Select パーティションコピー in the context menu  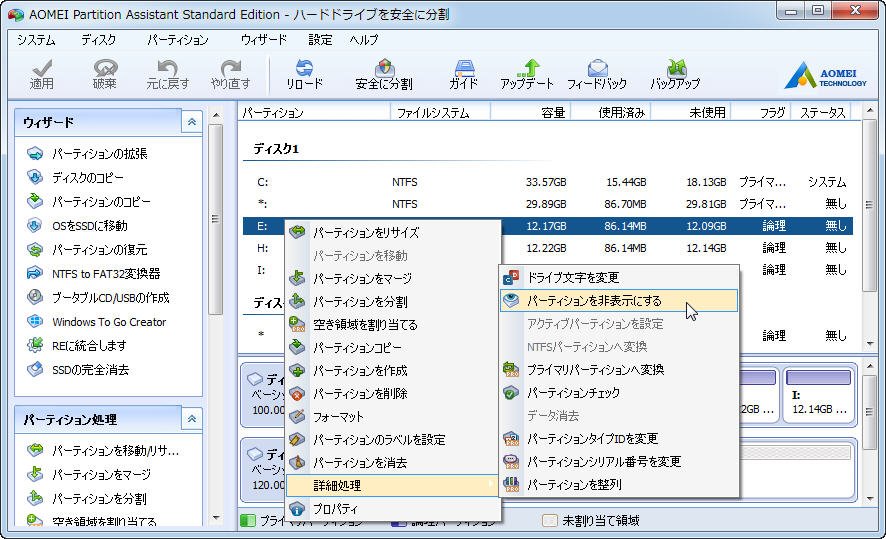pyautogui.click(x=393, y=347)
